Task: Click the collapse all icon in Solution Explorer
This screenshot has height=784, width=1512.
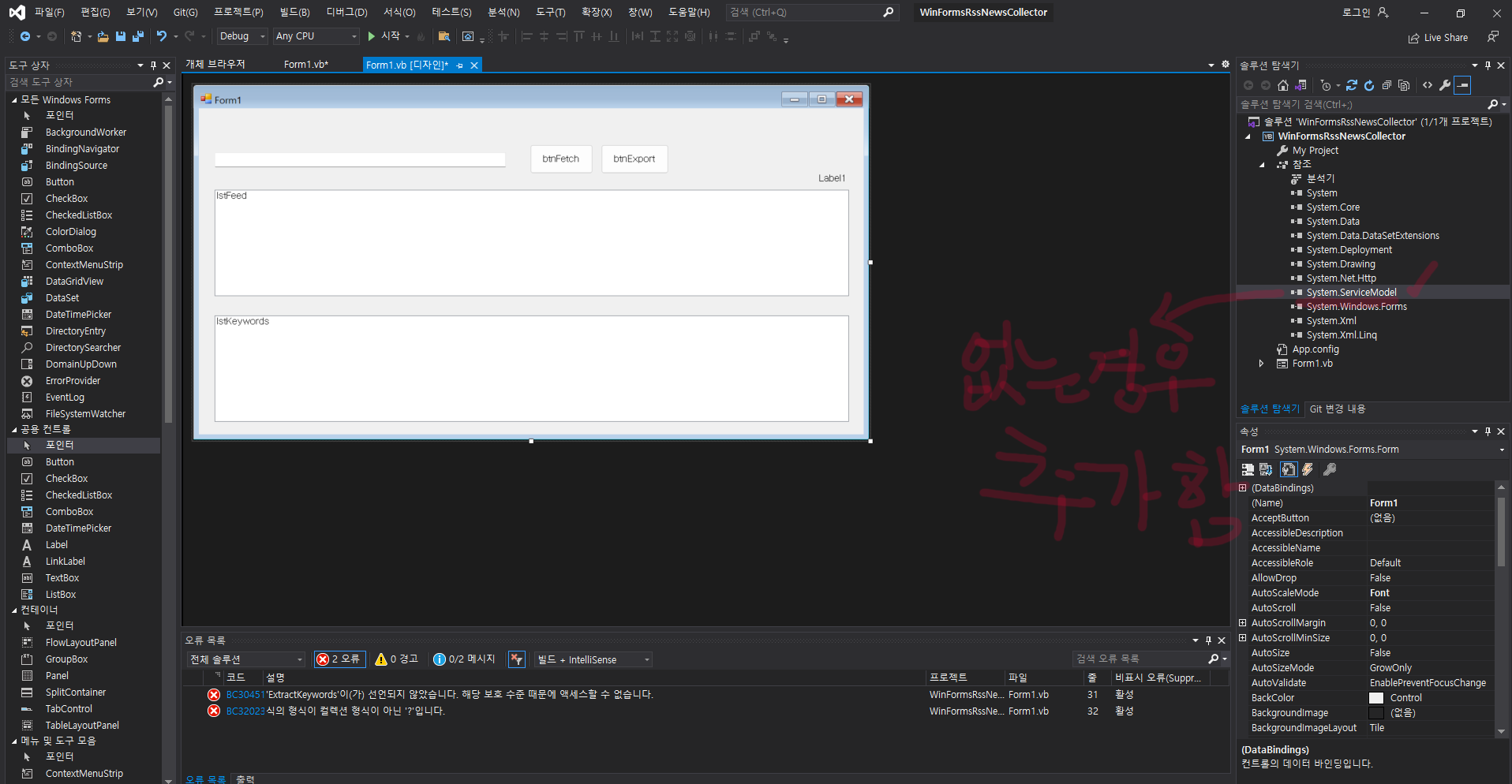Action: 1387,85
